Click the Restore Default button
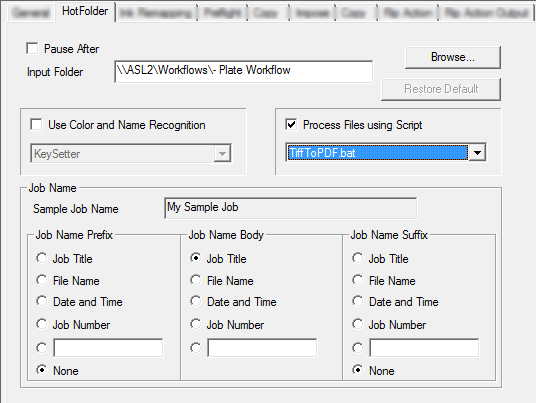Screen dimensions: 536x403 point(441,89)
